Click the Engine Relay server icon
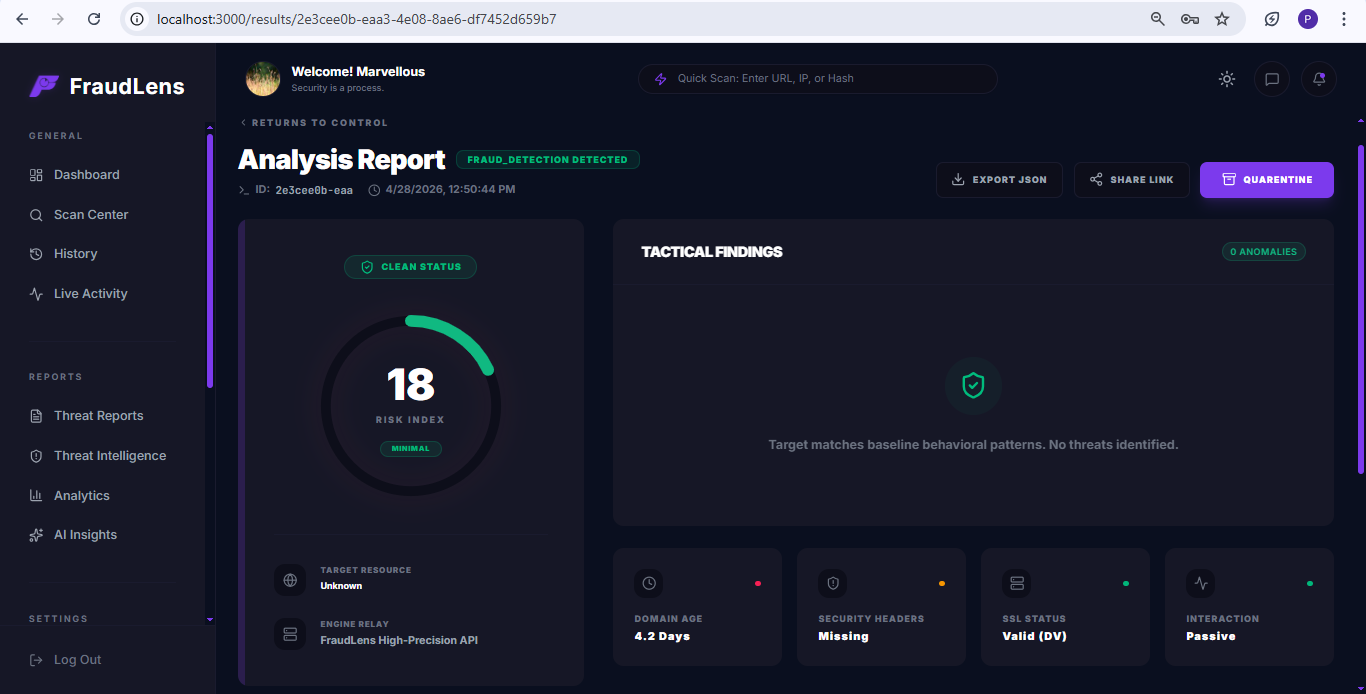The height and width of the screenshot is (694, 1366). click(290, 634)
